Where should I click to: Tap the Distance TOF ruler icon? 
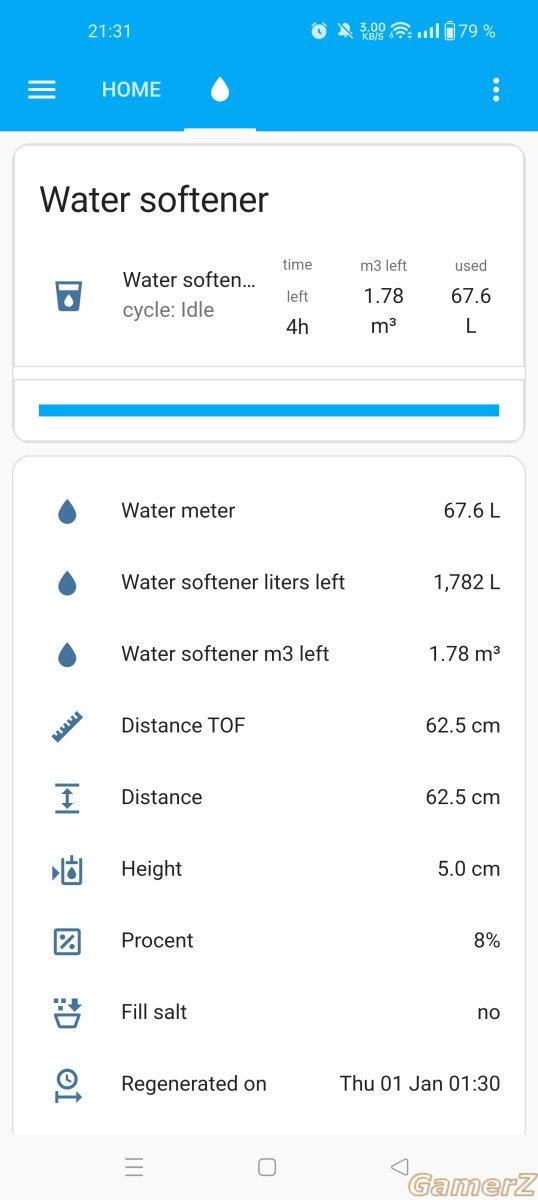click(67, 726)
